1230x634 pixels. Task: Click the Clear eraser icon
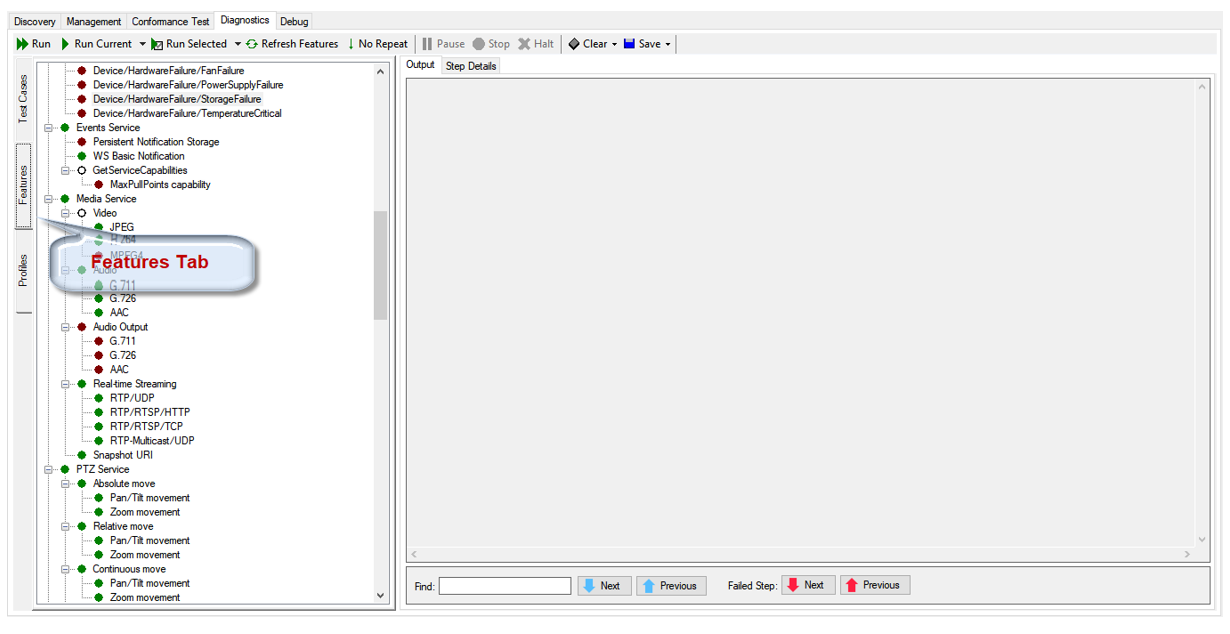[574, 44]
